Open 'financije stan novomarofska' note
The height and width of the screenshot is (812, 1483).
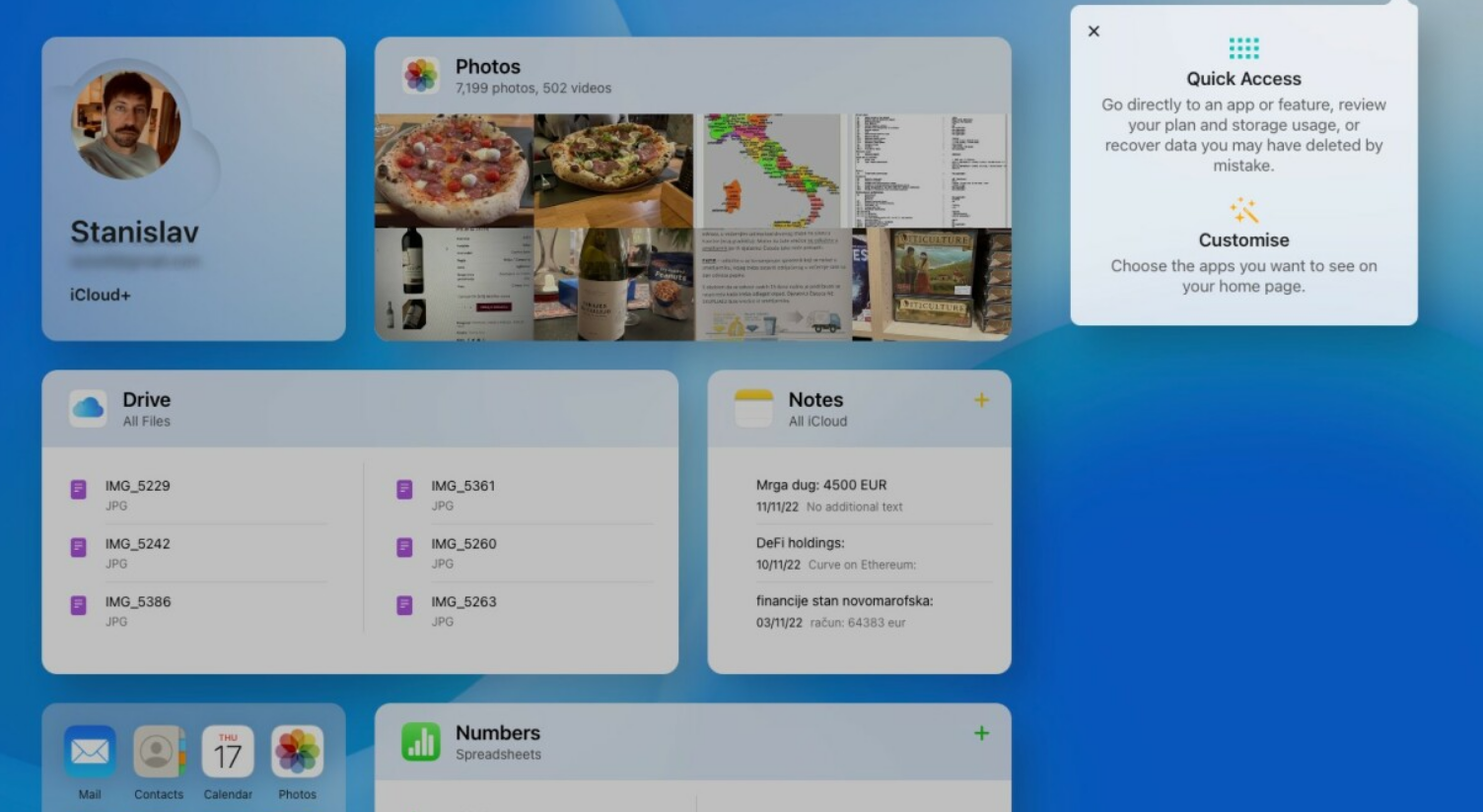click(843, 611)
